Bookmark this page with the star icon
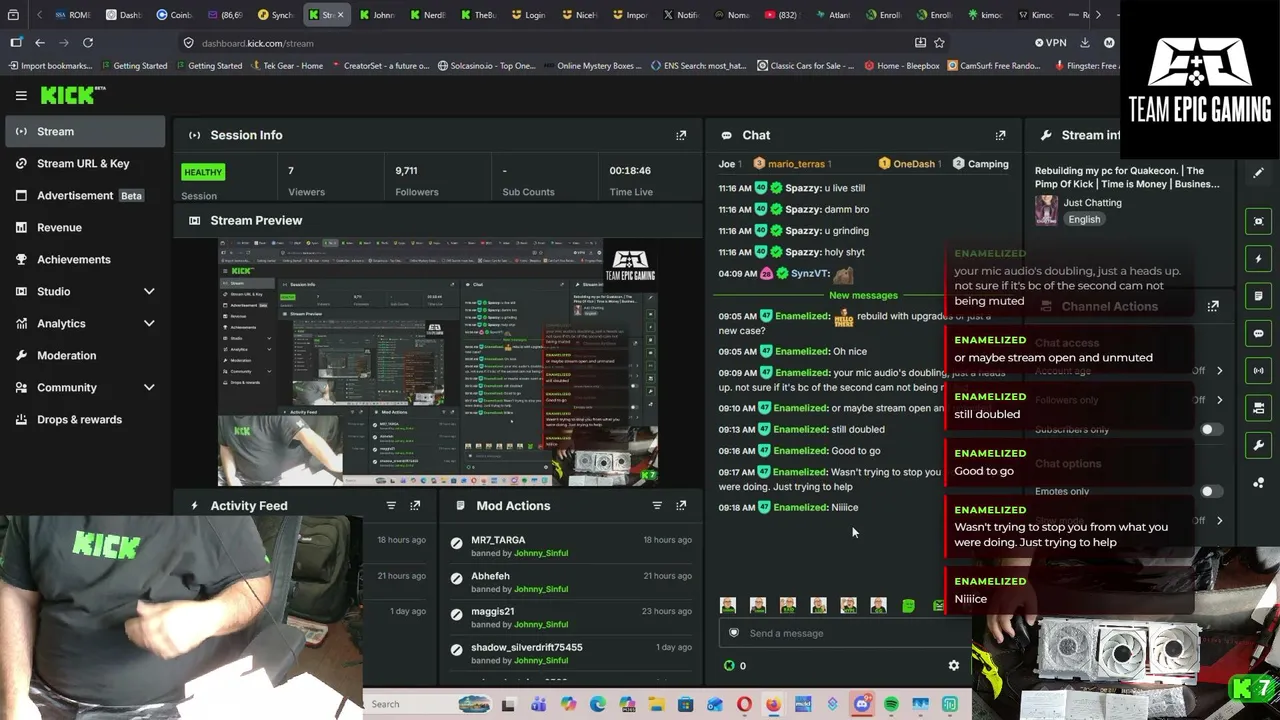The height and width of the screenshot is (720, 1280). pyautogui.click(x=939, y=43)
